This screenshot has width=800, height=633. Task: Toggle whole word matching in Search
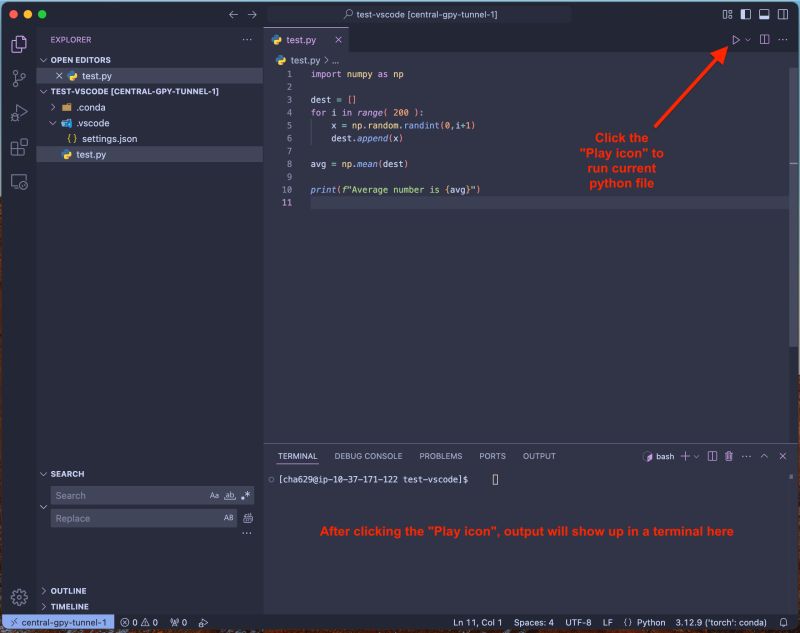point(229,495)
